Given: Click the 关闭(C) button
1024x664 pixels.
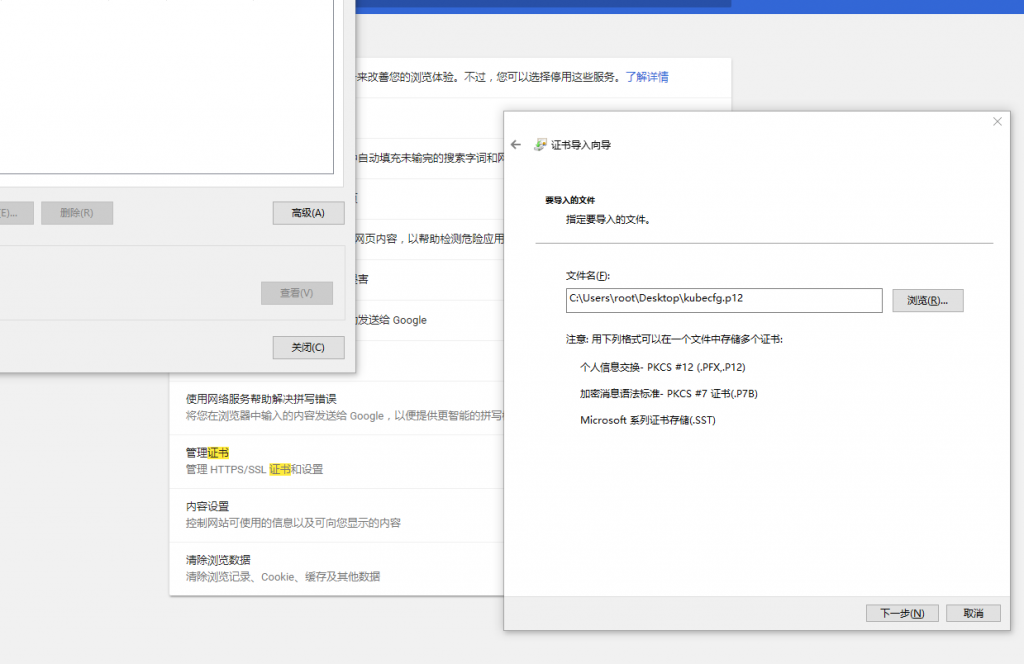Looking at the screenshot, I should pyautogui.click(x=308, y=347).
